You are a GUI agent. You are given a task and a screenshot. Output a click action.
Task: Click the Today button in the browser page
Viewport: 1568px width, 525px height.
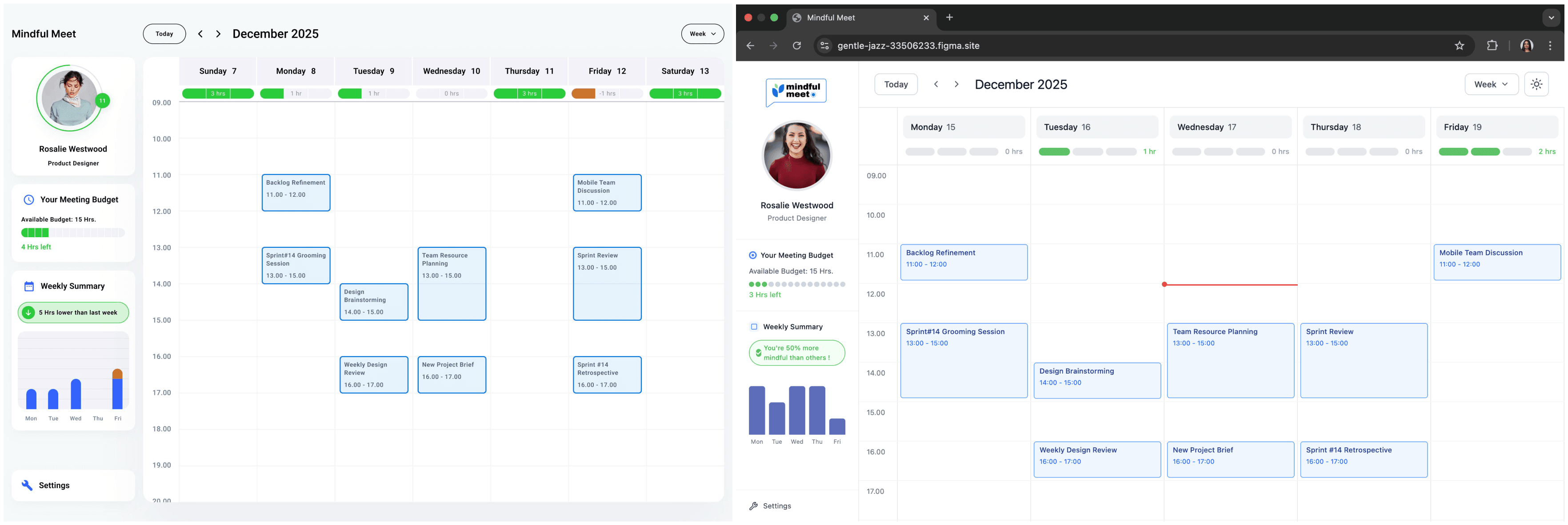896,84
